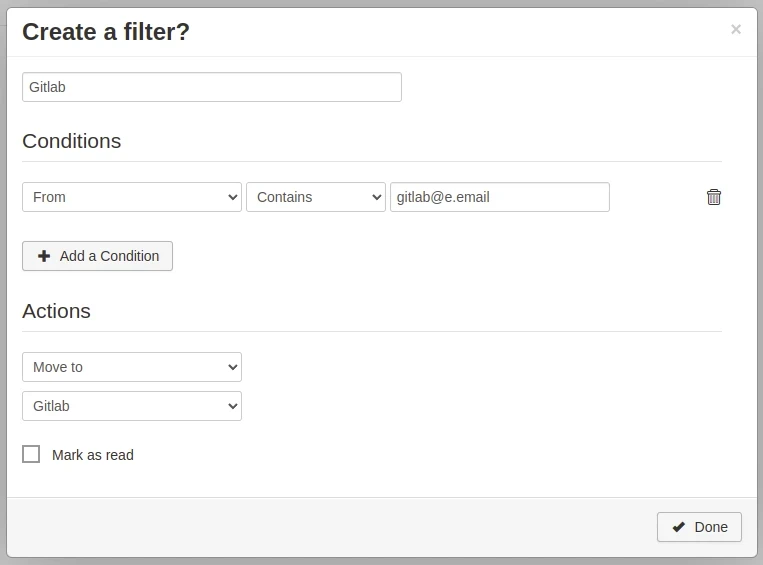Viewport: 763px width, 565px height.
Task: Click the Actions section heading
Action: (56, 311)
